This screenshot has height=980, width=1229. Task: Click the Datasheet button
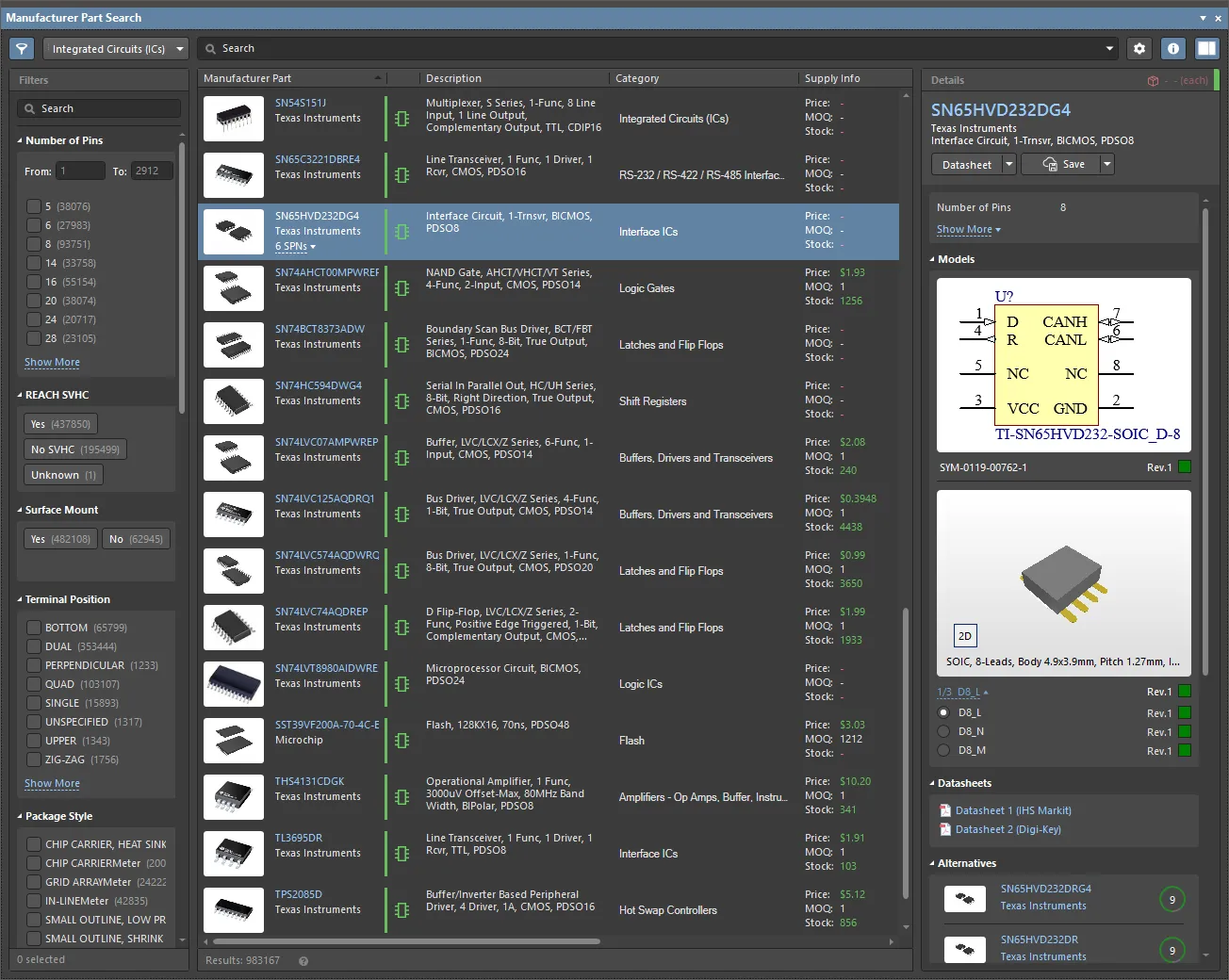click(x=967, y=164)
